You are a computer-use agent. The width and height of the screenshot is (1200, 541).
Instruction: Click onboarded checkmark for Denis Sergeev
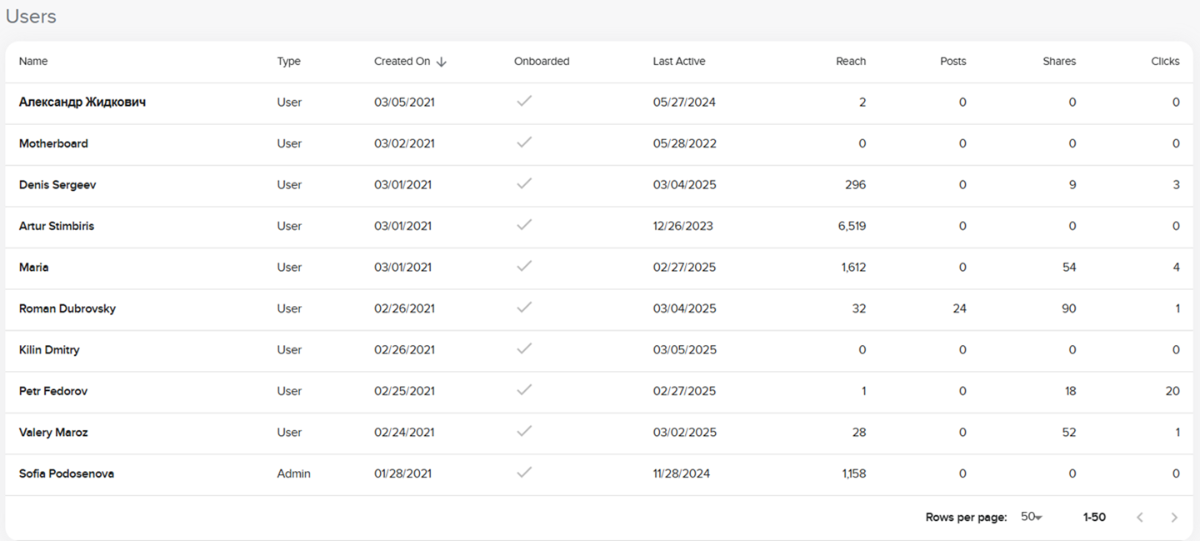click(x=524, y=184)
